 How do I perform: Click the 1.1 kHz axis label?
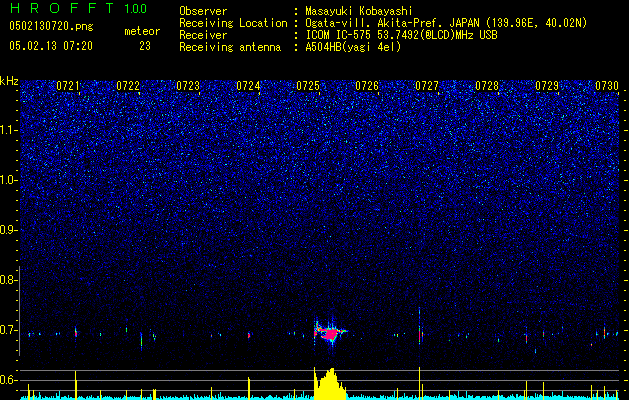pyautogui.click(x=9, y=130)
